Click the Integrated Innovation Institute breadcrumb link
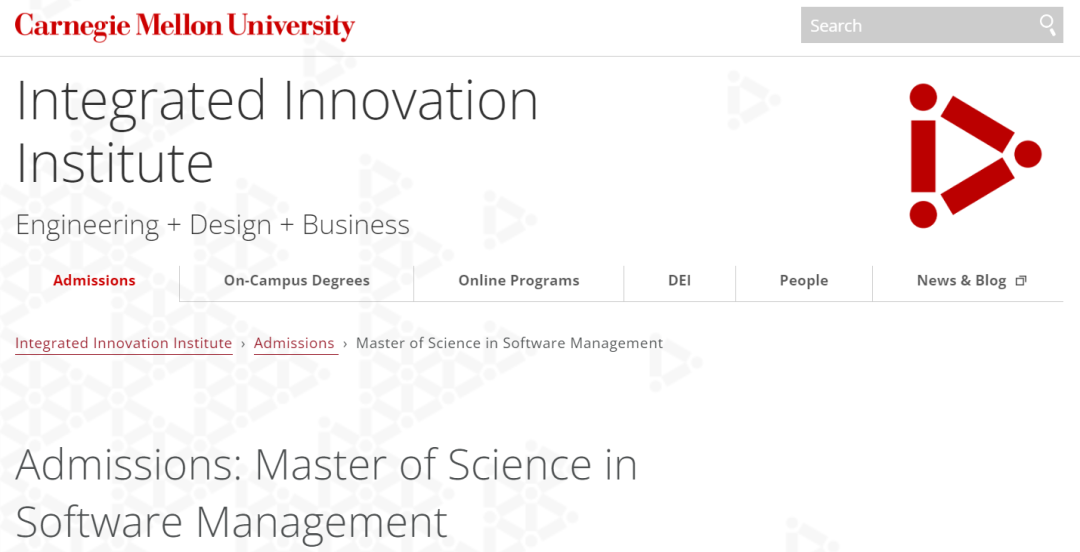This screenshot has height=552, width=1080. [x=123, y=343]
